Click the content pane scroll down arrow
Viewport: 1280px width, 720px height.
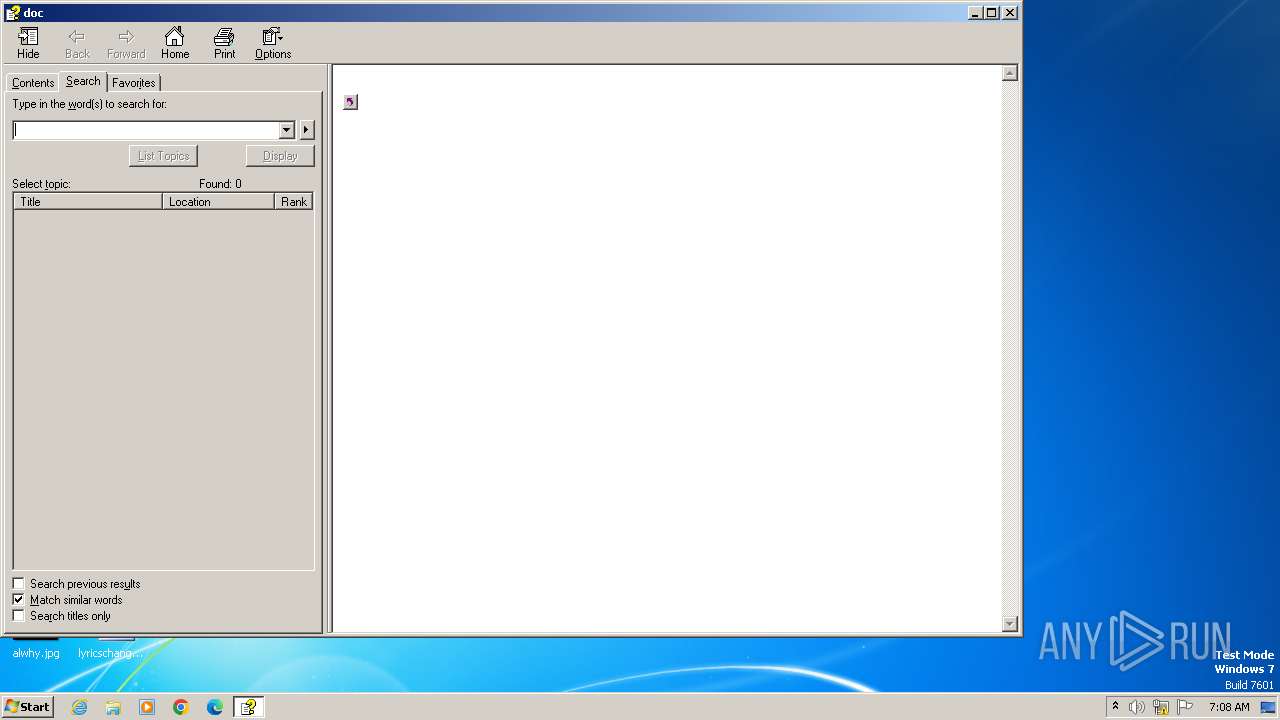[x=1010, y=624]
